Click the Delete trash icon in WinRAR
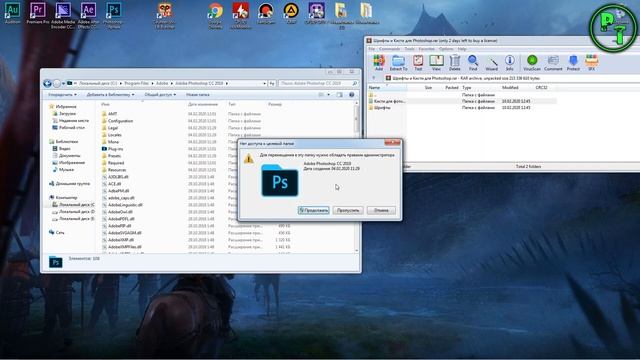Screen dimensions: 640x360 455,63
